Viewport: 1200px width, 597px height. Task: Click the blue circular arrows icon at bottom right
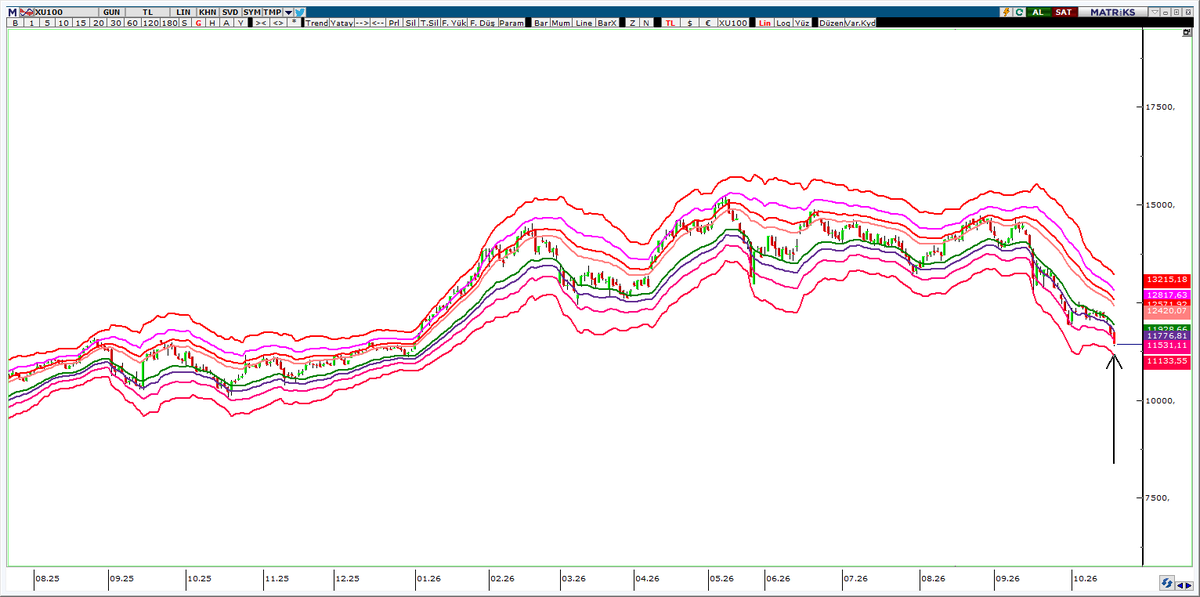(x=1167, y=583)
